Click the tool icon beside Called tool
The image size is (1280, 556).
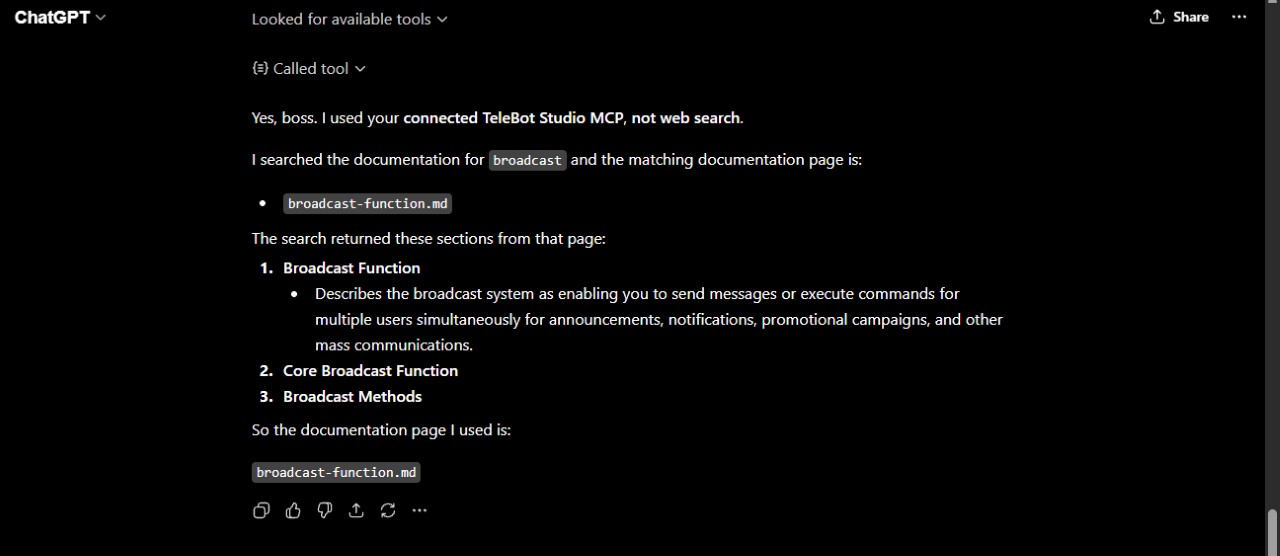pyautogui.click(x=260, y=68)
